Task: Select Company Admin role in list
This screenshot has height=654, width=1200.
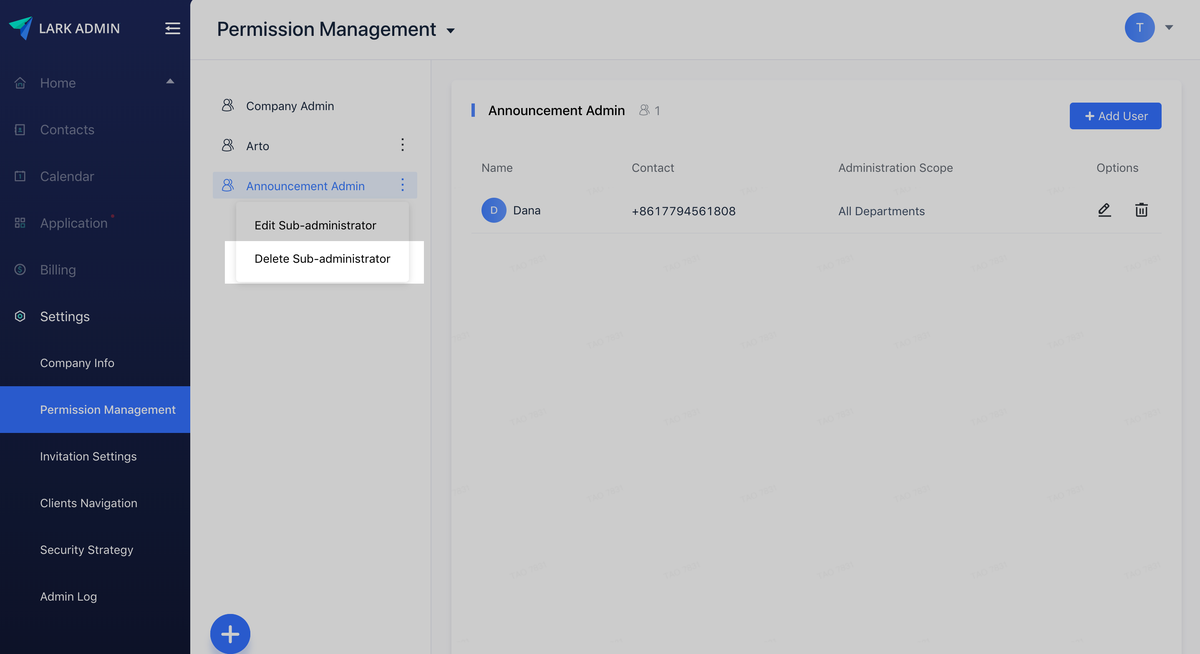Action: [290, 106]
